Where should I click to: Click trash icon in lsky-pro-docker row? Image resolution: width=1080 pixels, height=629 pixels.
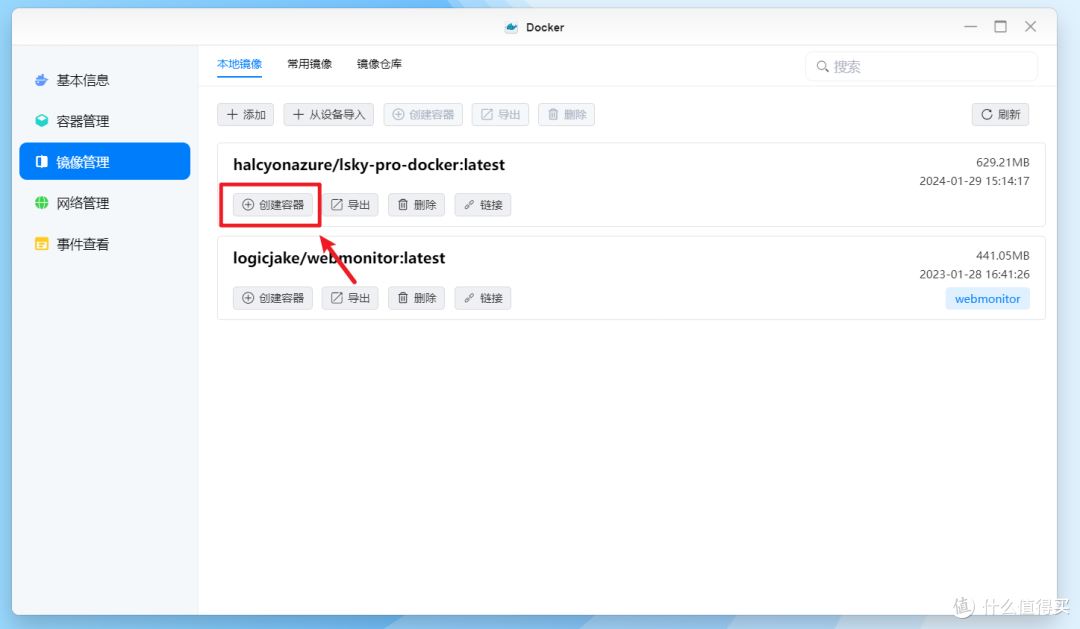click(403, 205)
